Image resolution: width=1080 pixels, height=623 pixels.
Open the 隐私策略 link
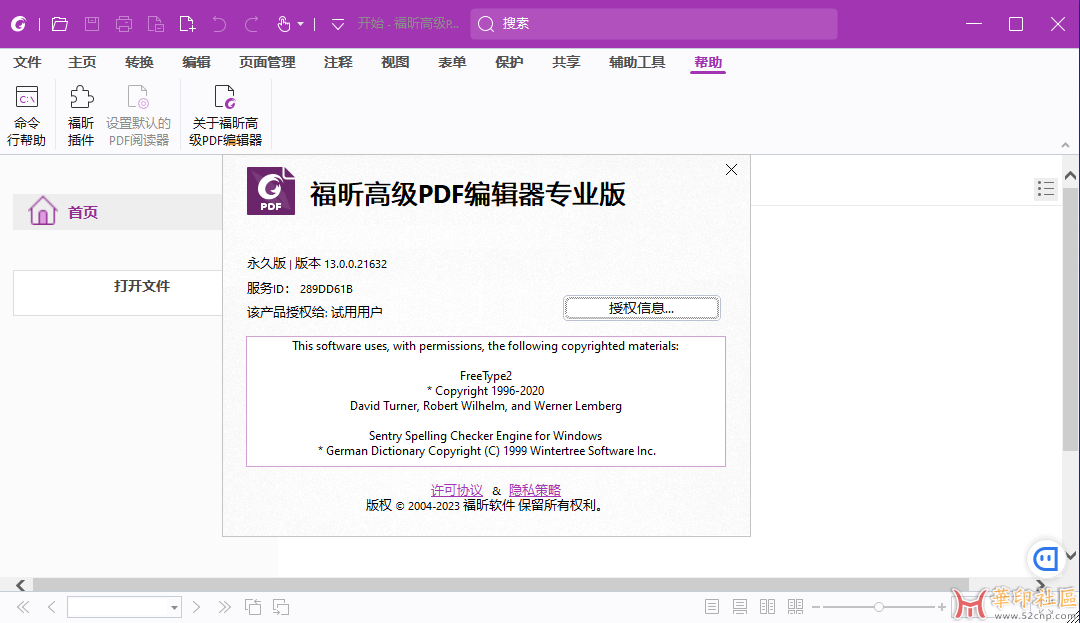click(535, 490)
